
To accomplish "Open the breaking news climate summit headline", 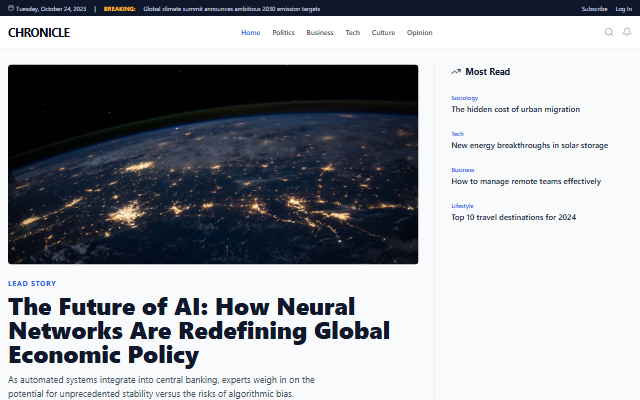I will (x=231, y=9).
